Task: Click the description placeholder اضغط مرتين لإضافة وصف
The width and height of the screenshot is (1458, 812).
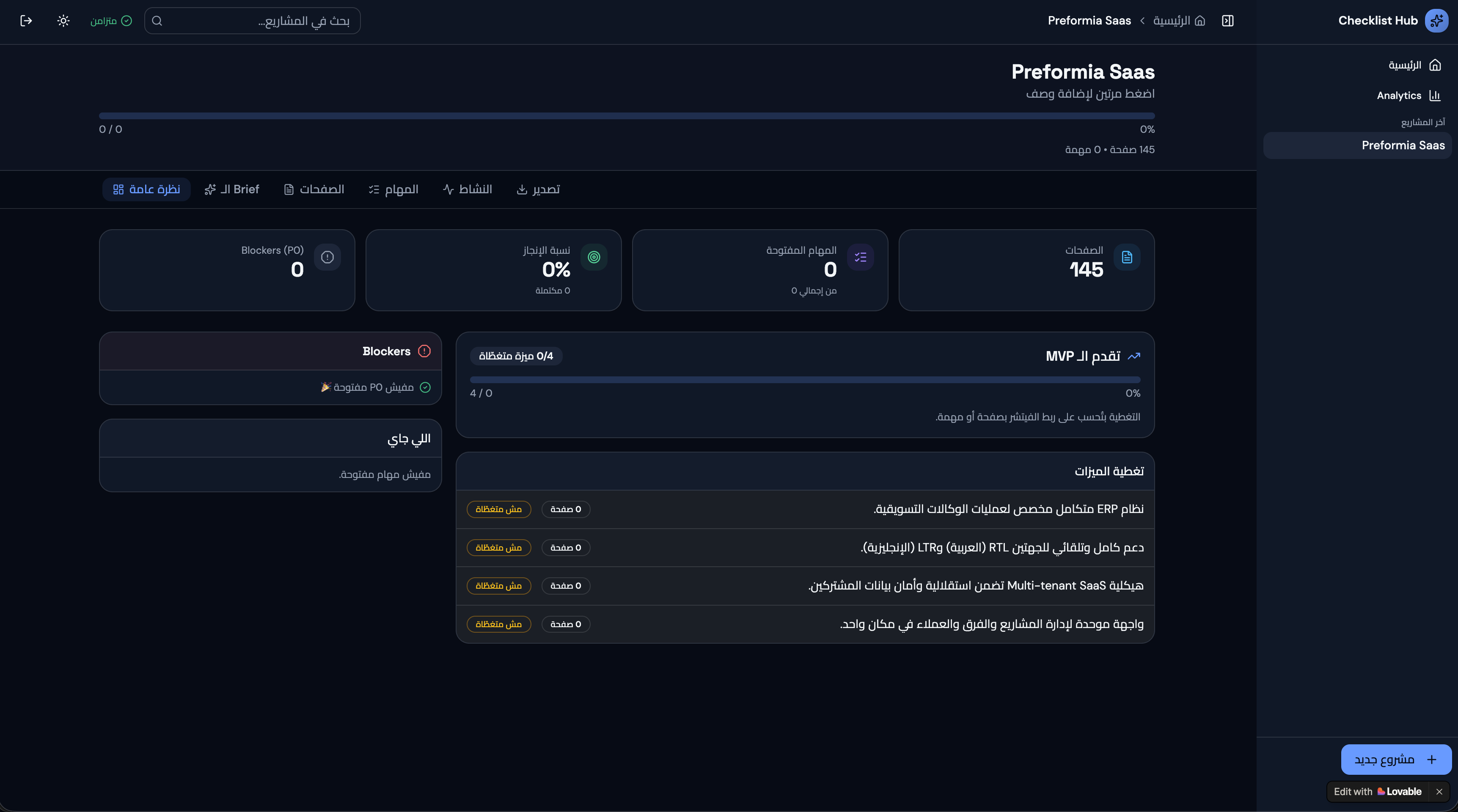Action: 1090,93
